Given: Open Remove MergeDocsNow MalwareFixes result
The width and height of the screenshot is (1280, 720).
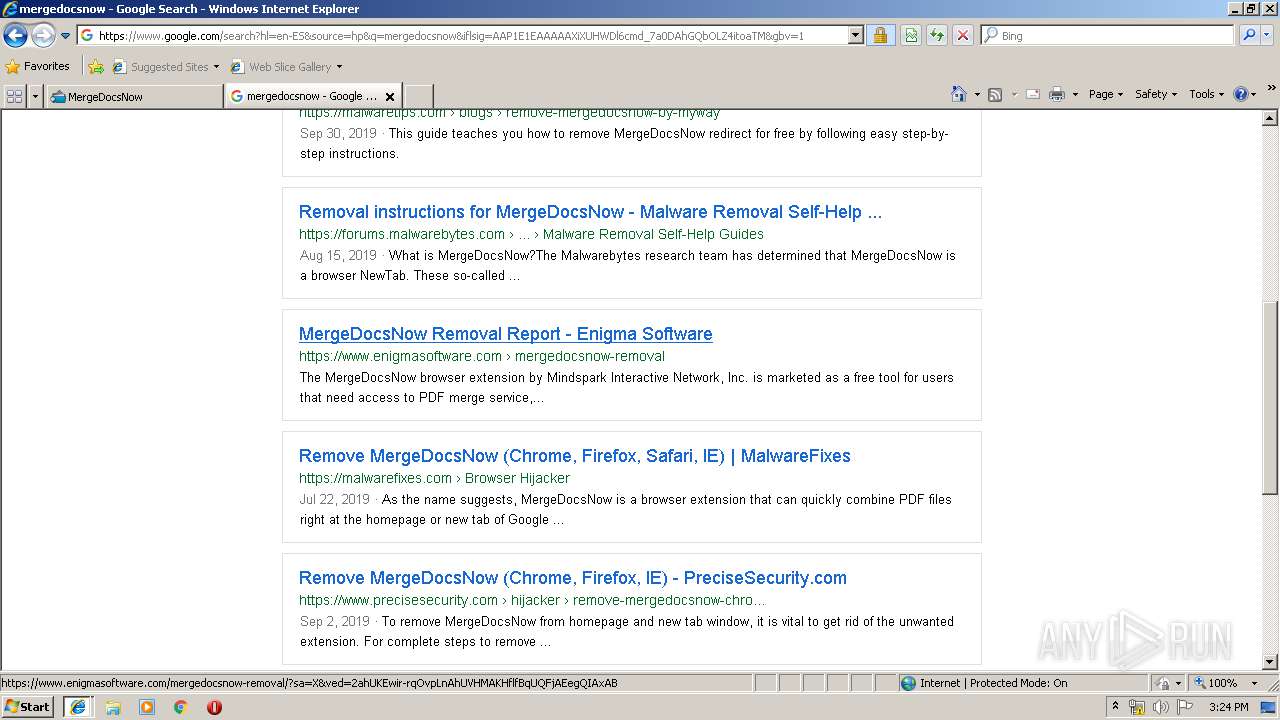Looking at the screenshot, I should [574, 456].
